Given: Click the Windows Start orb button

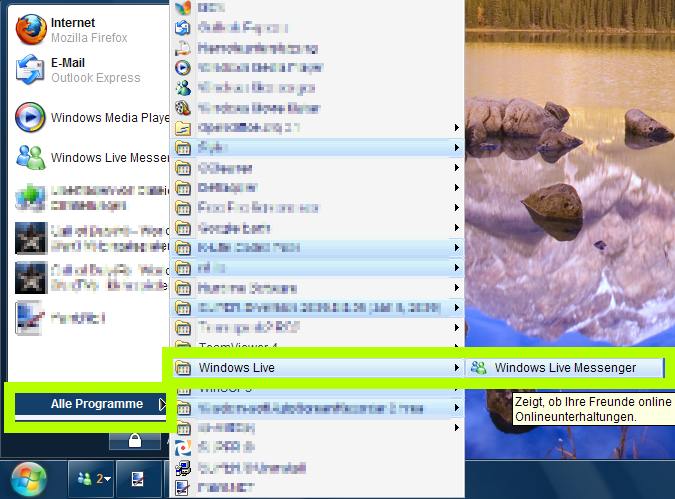Looking at the screenshot, I should pos(30,477).
